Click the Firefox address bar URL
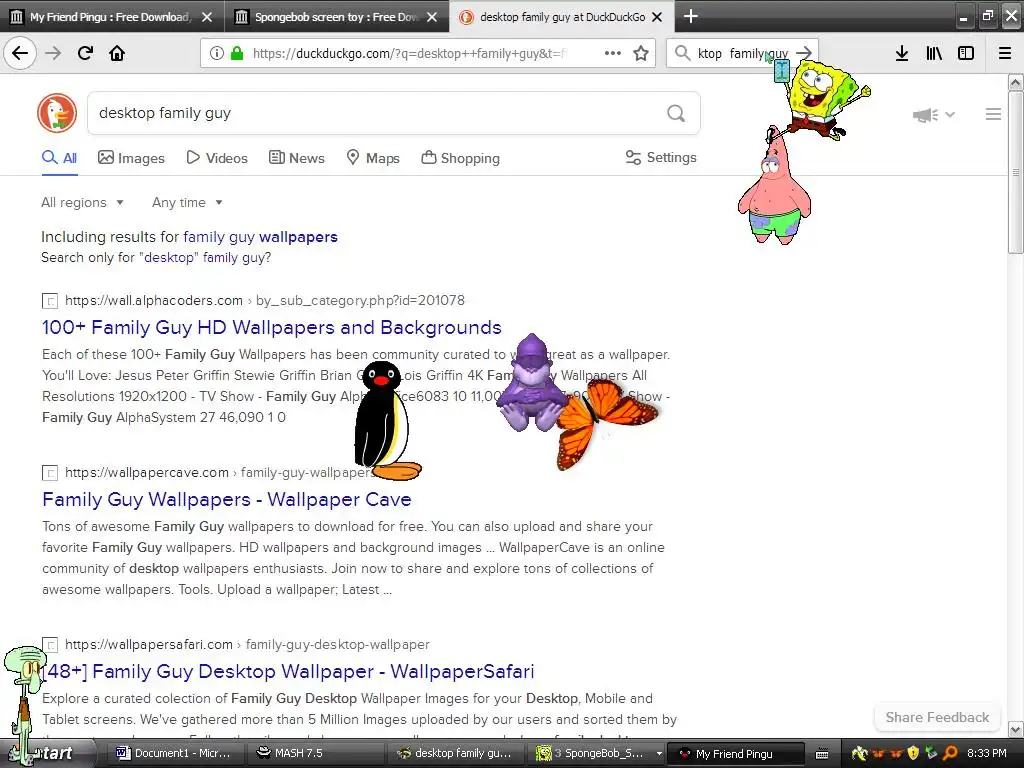 click(409, 53)
